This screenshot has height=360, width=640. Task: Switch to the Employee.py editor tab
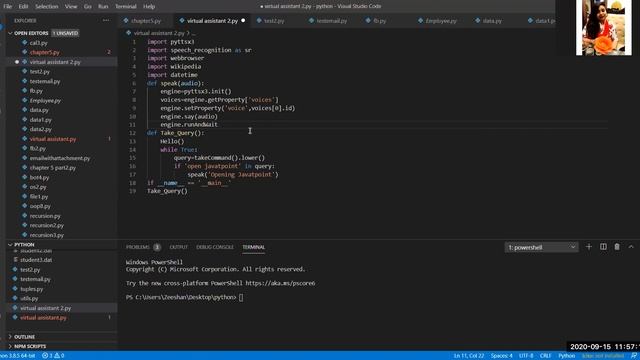(441, 20)
